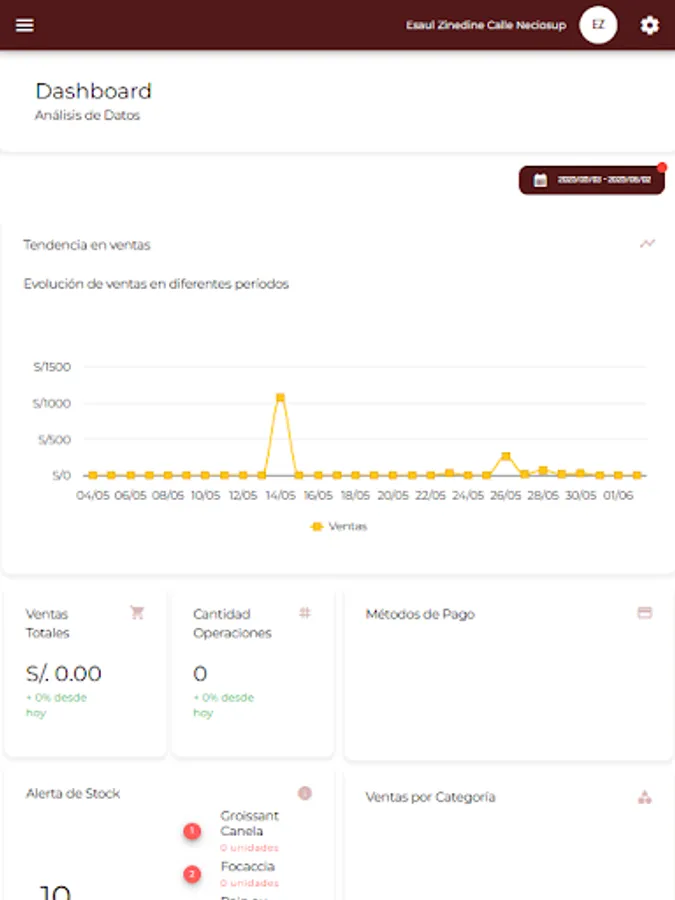Open the date range picker button
Screen dimensions: 675x900
click(x=592, y=180)
